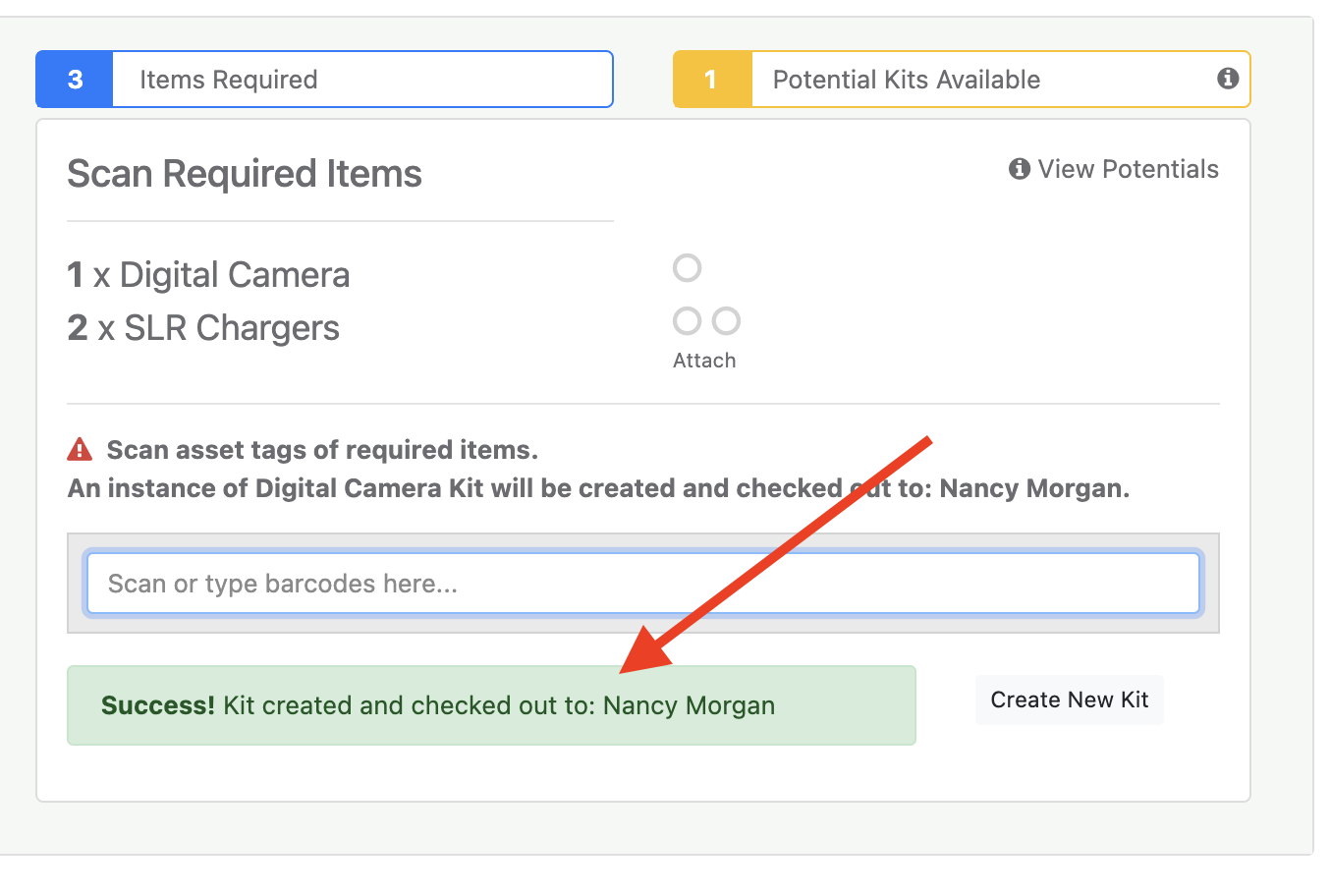Viewport: 1330px width, 896px height.
Task: Click the blue 3 count badge
Action: (74, 80)
